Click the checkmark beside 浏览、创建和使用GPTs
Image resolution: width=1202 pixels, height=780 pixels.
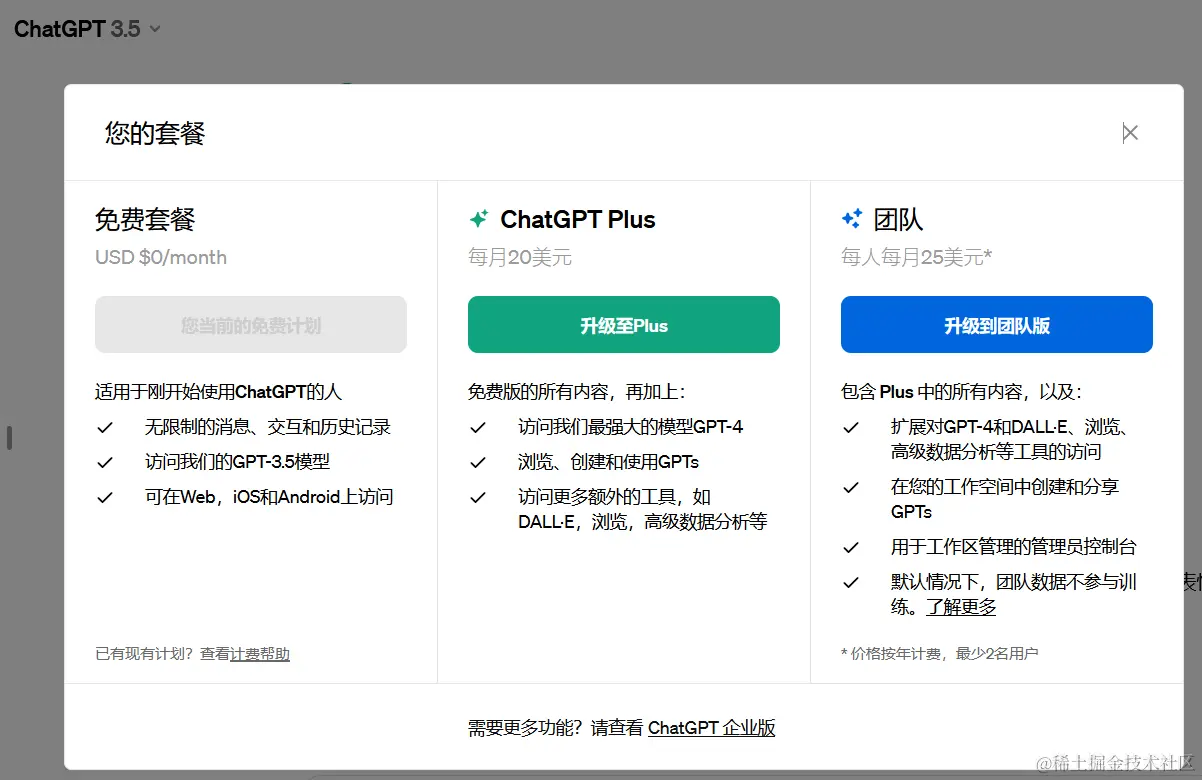pos(478,462)
